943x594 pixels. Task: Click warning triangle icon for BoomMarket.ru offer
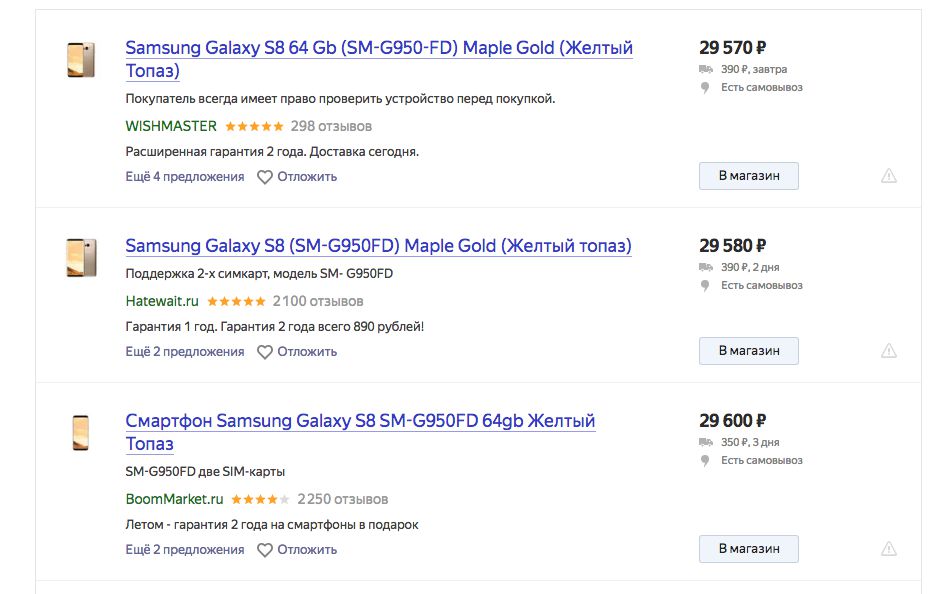[889, 549]
